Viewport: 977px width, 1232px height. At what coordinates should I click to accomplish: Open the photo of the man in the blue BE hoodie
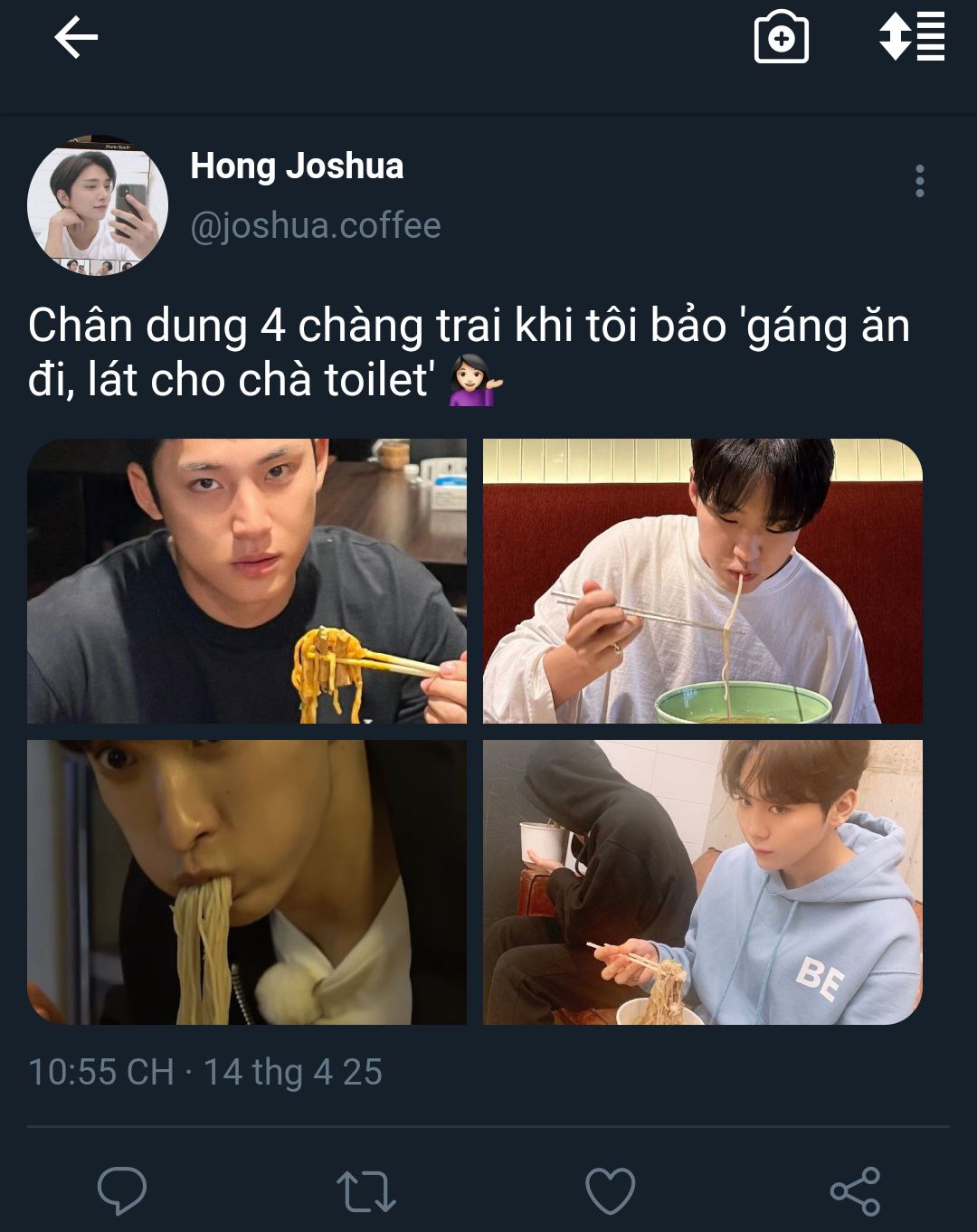[703, 882]
